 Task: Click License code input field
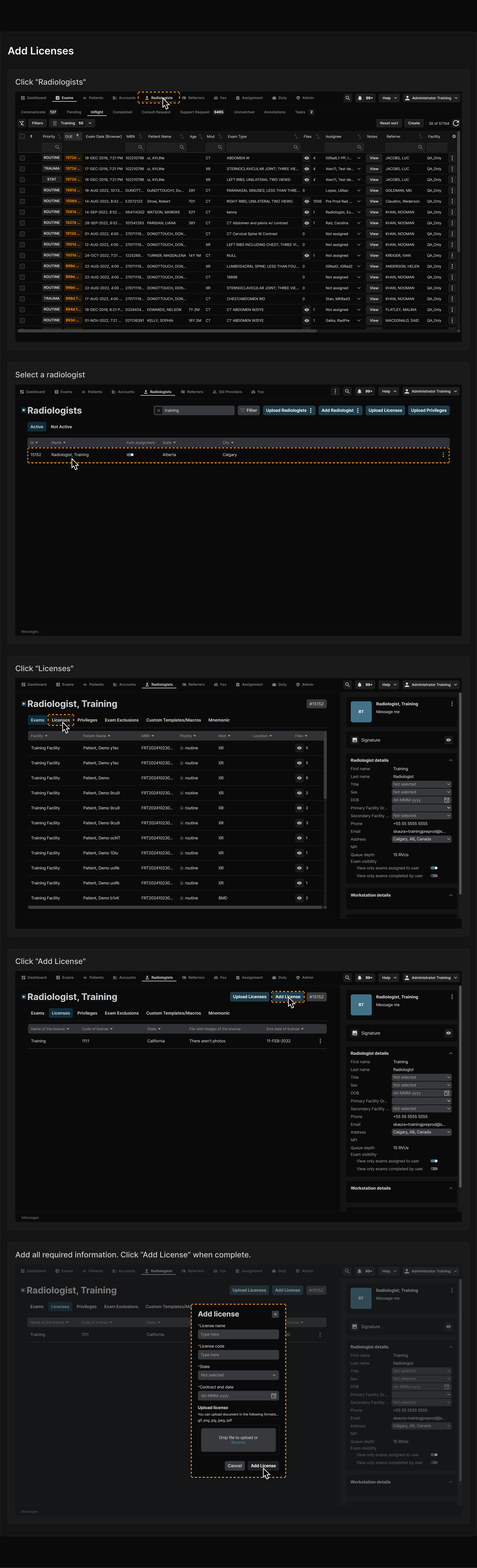click(x=238, y=1355)
